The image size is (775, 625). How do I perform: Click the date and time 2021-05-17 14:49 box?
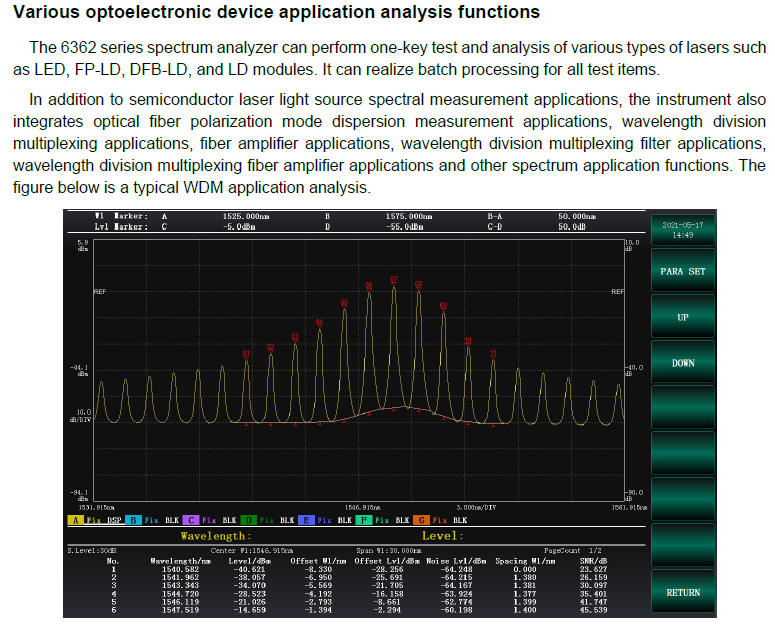[x=683, y=230]
